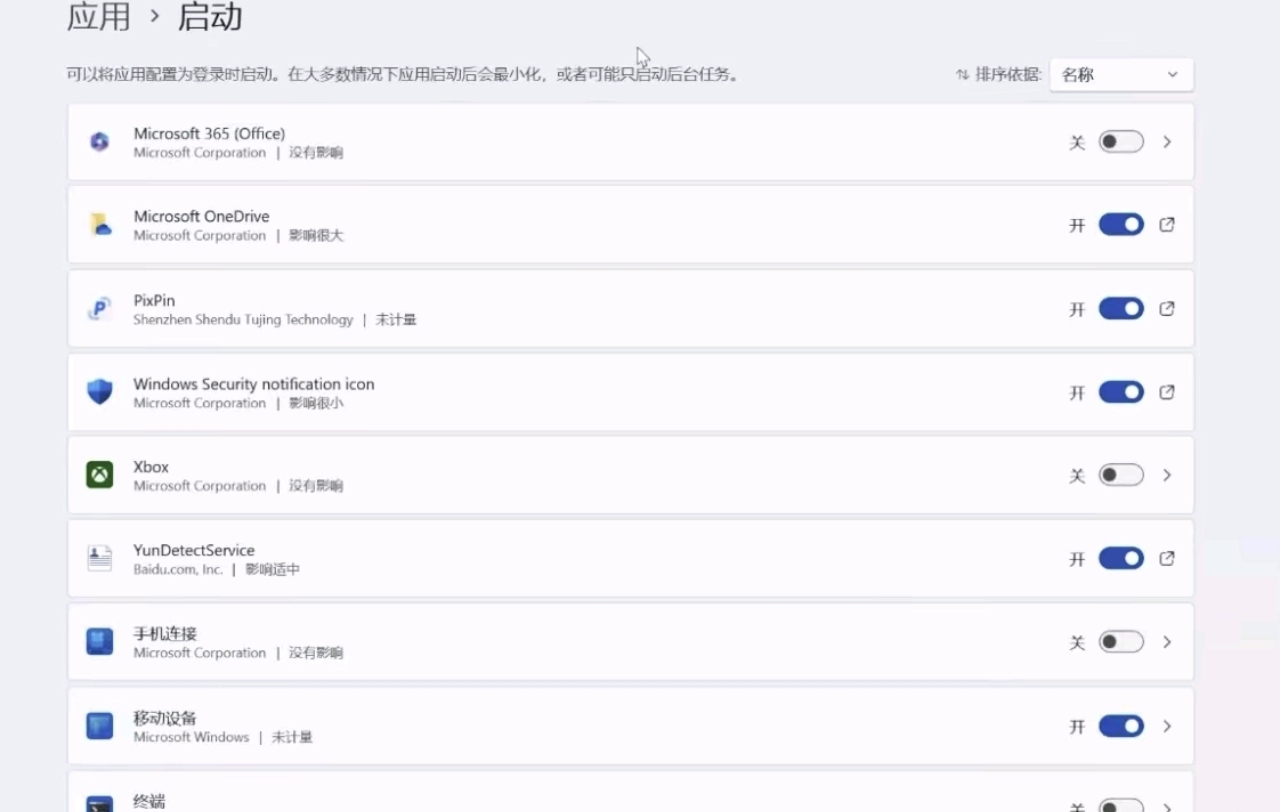Screen dimensions: 1280x812
Task: Click the YunDetectService document icon
Action: pos(99,559)
